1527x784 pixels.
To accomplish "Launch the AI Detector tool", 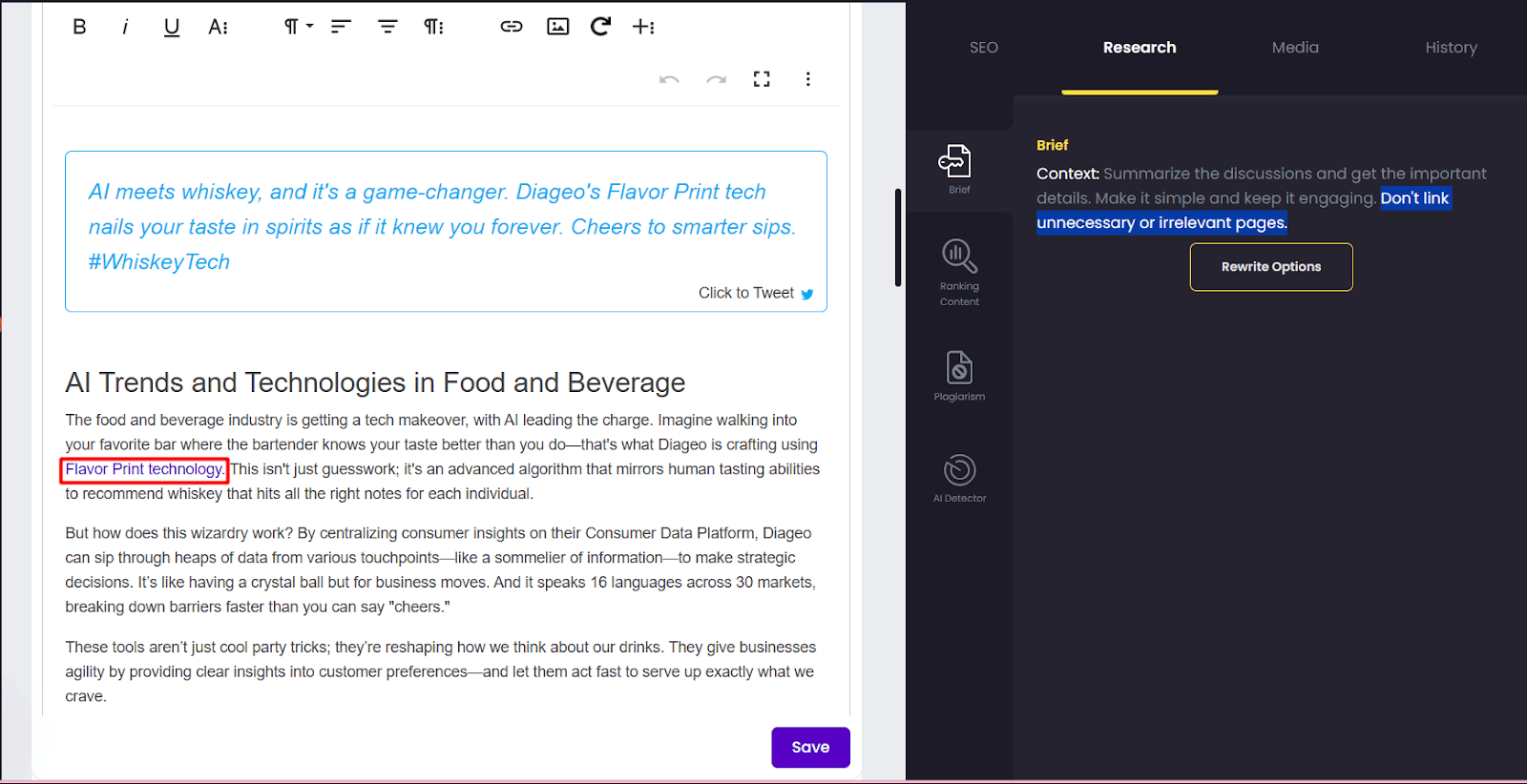I will (959, 479).
